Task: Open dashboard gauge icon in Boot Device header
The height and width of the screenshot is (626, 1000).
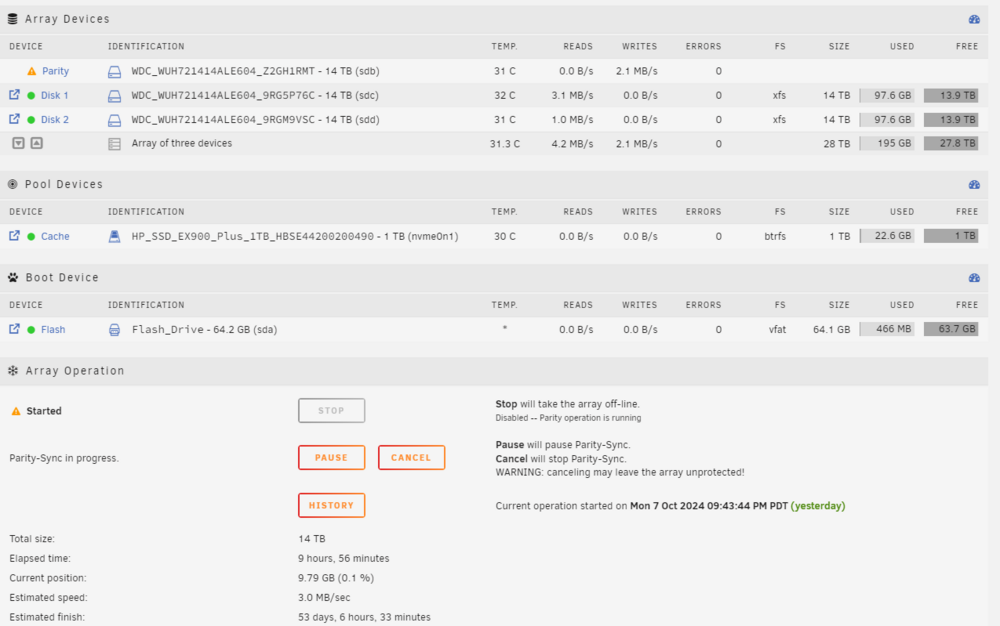Action: point(974,277)
